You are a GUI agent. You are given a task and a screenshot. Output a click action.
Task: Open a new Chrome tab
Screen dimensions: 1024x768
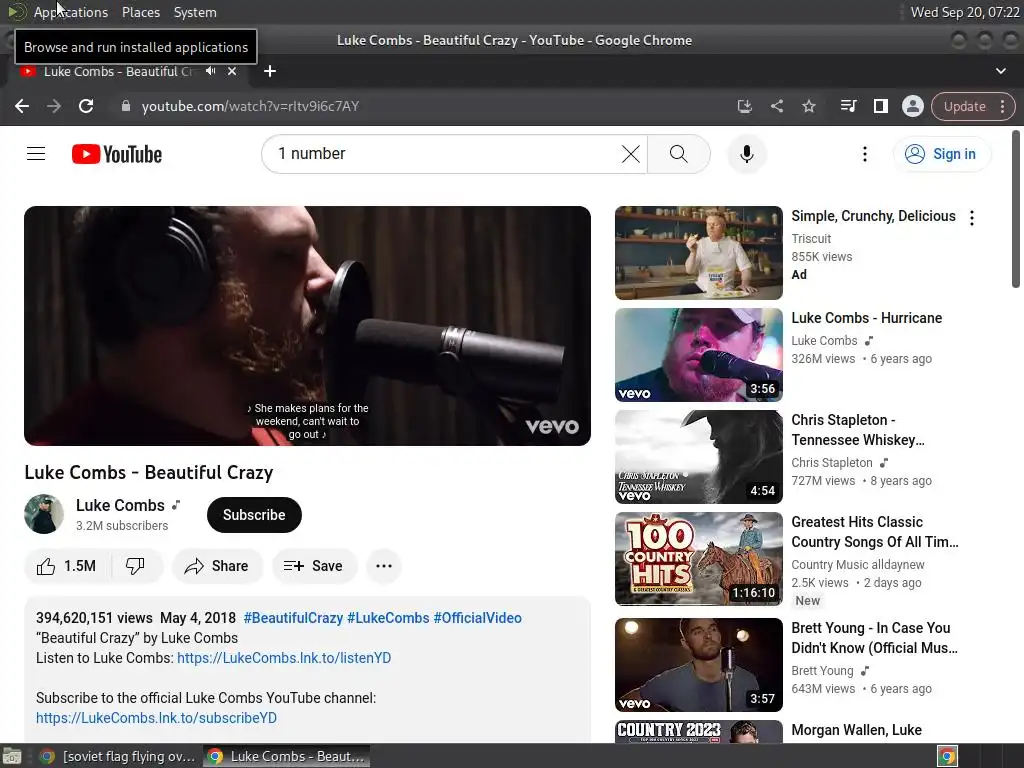coord(270,71)
